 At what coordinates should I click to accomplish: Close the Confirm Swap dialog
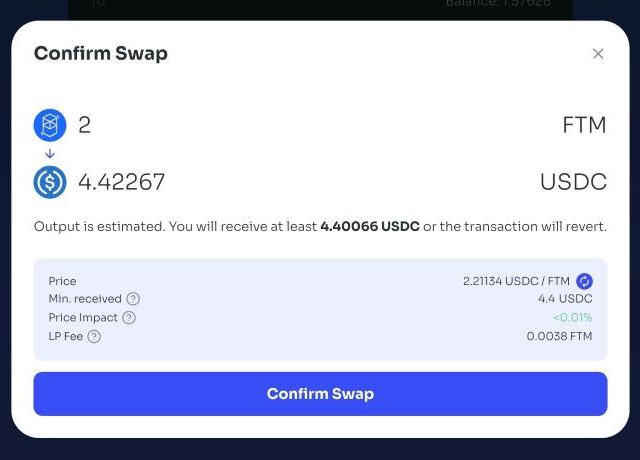[x=598, y=53]
